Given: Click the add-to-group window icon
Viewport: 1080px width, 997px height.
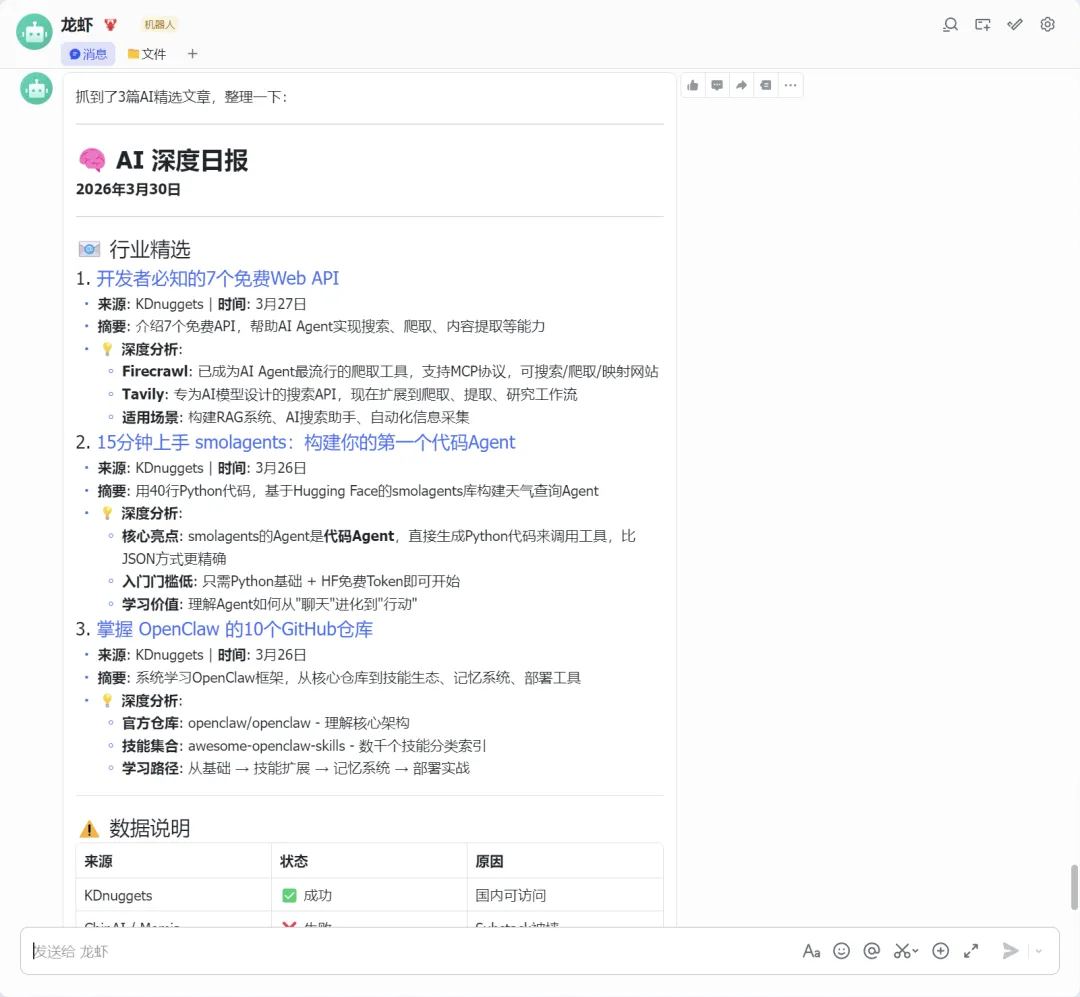Looking at the screenshot, I should click(x=983, y=25).
